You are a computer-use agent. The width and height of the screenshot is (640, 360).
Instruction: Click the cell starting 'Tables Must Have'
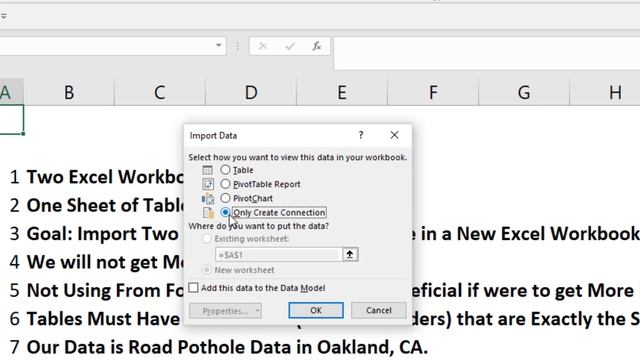pos(103,319)
